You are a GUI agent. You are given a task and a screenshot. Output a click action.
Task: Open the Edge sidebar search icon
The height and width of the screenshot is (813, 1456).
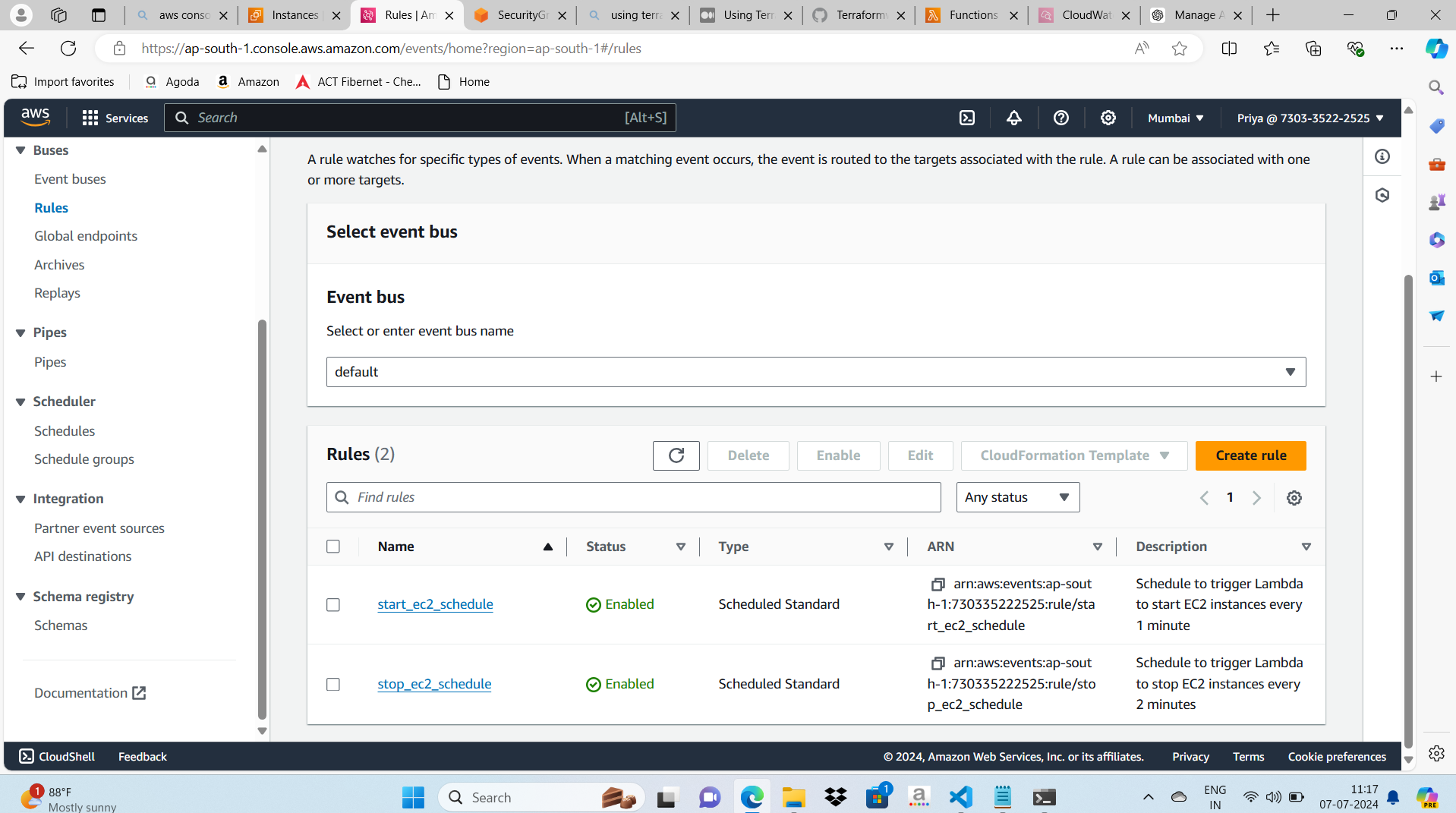1436,87
